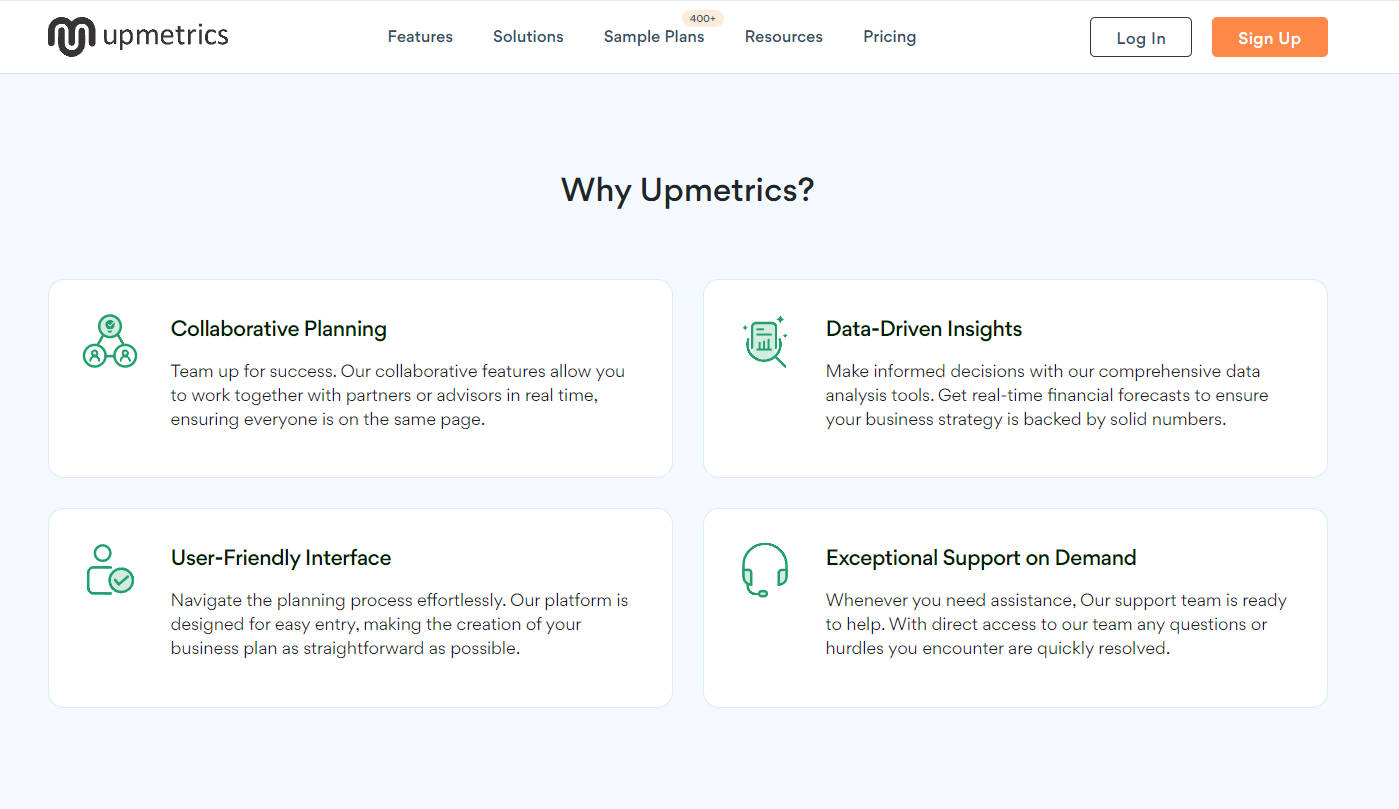The image size is (1399, 809).
Task: Click the Log In button
Action: pyautogui.click(x=1140, y=37)
